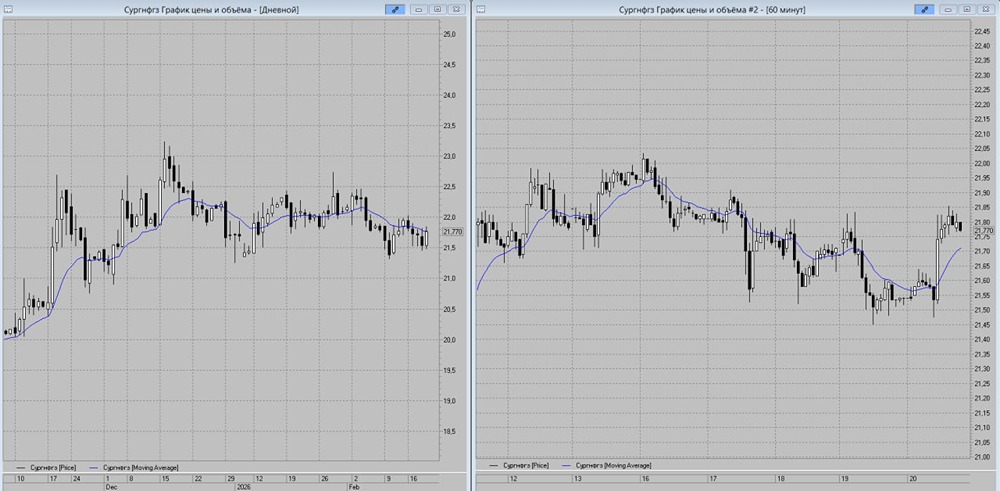Click the 23,0 price level on the daily axis
Viewport: 1000px width, 491px height.
(x=449, y=156)
